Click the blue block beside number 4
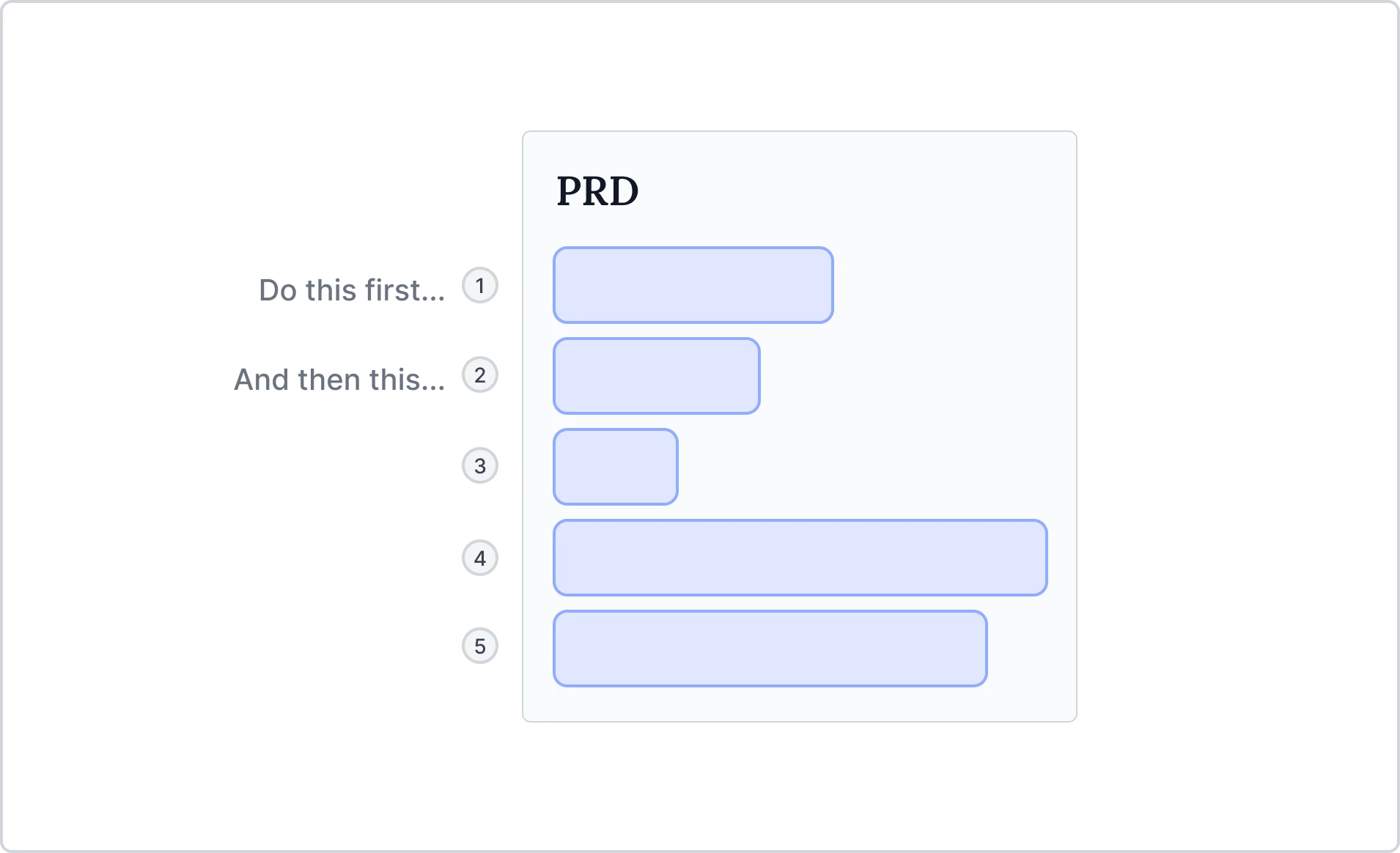 [800, 558]
